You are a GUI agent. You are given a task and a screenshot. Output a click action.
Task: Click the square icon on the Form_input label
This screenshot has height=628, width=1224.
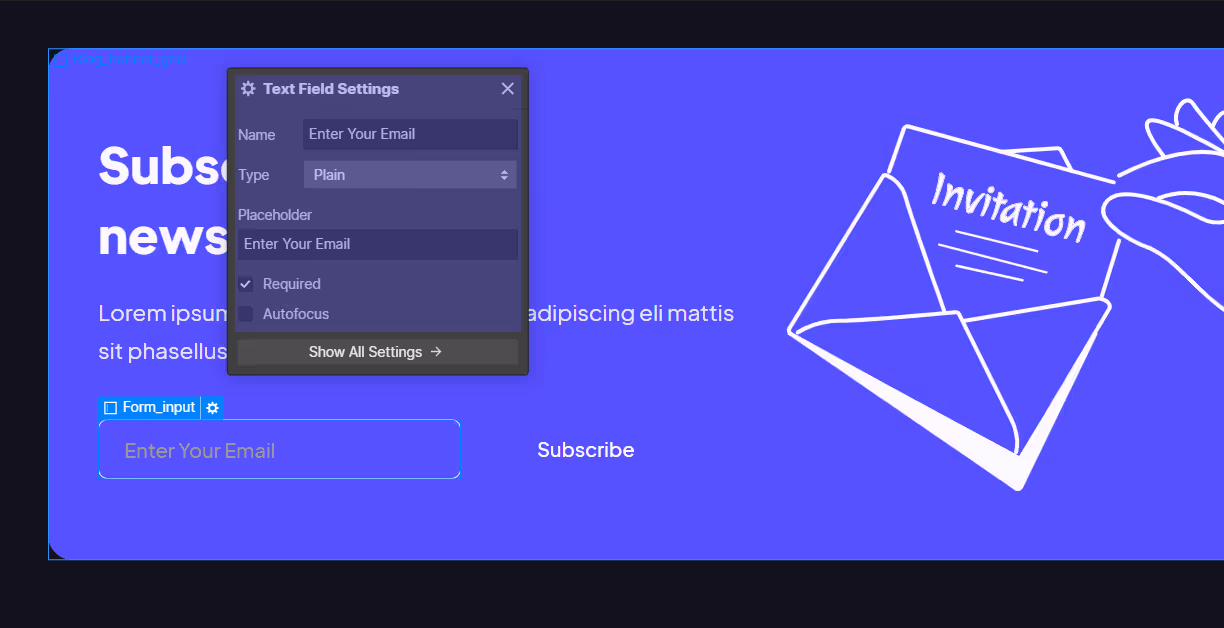[x=110, y=407]
